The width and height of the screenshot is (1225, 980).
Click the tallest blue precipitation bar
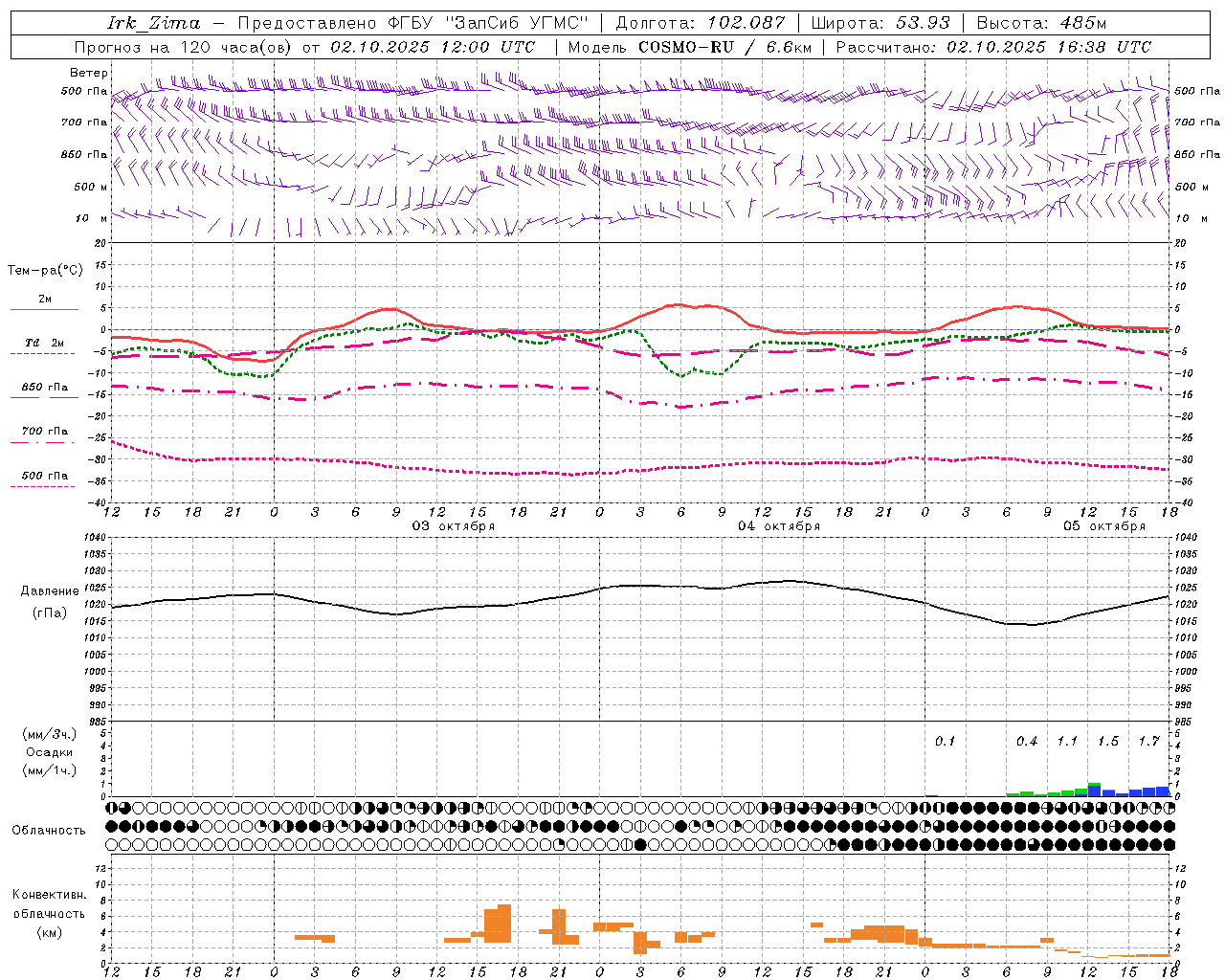(x=1095, y=791)
